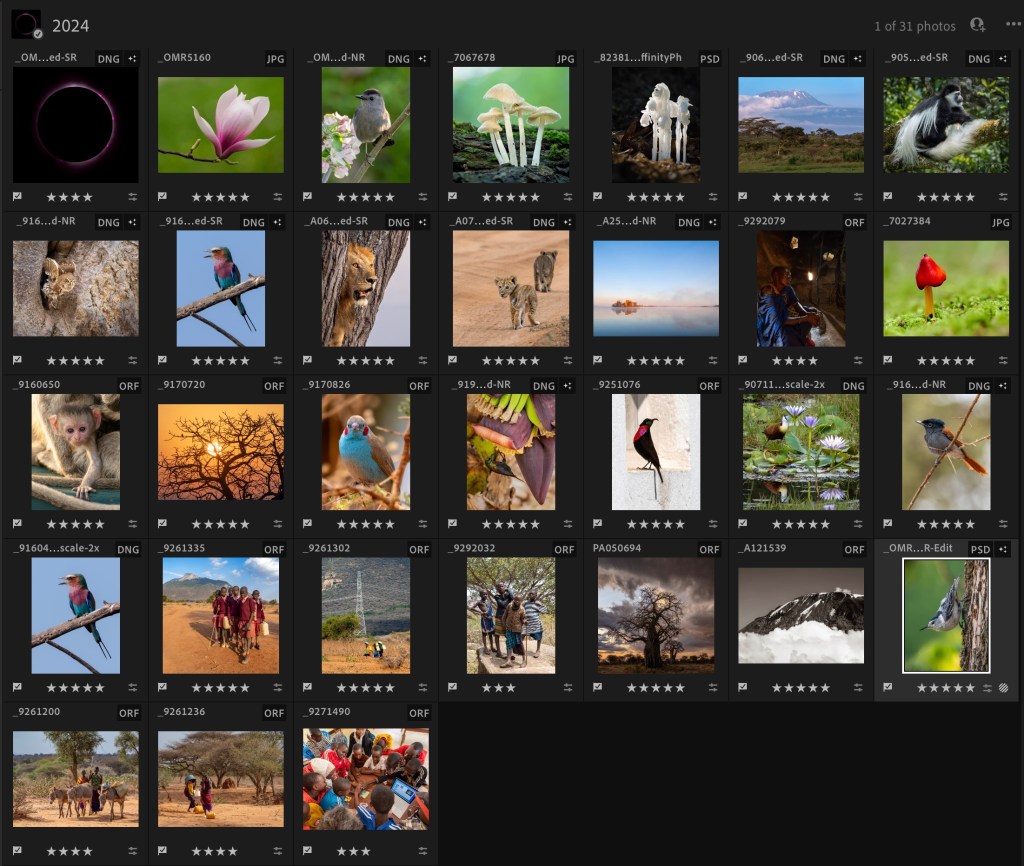
Task: Click the '1 of 31 photos' counter
Action: tap(914, 26)
